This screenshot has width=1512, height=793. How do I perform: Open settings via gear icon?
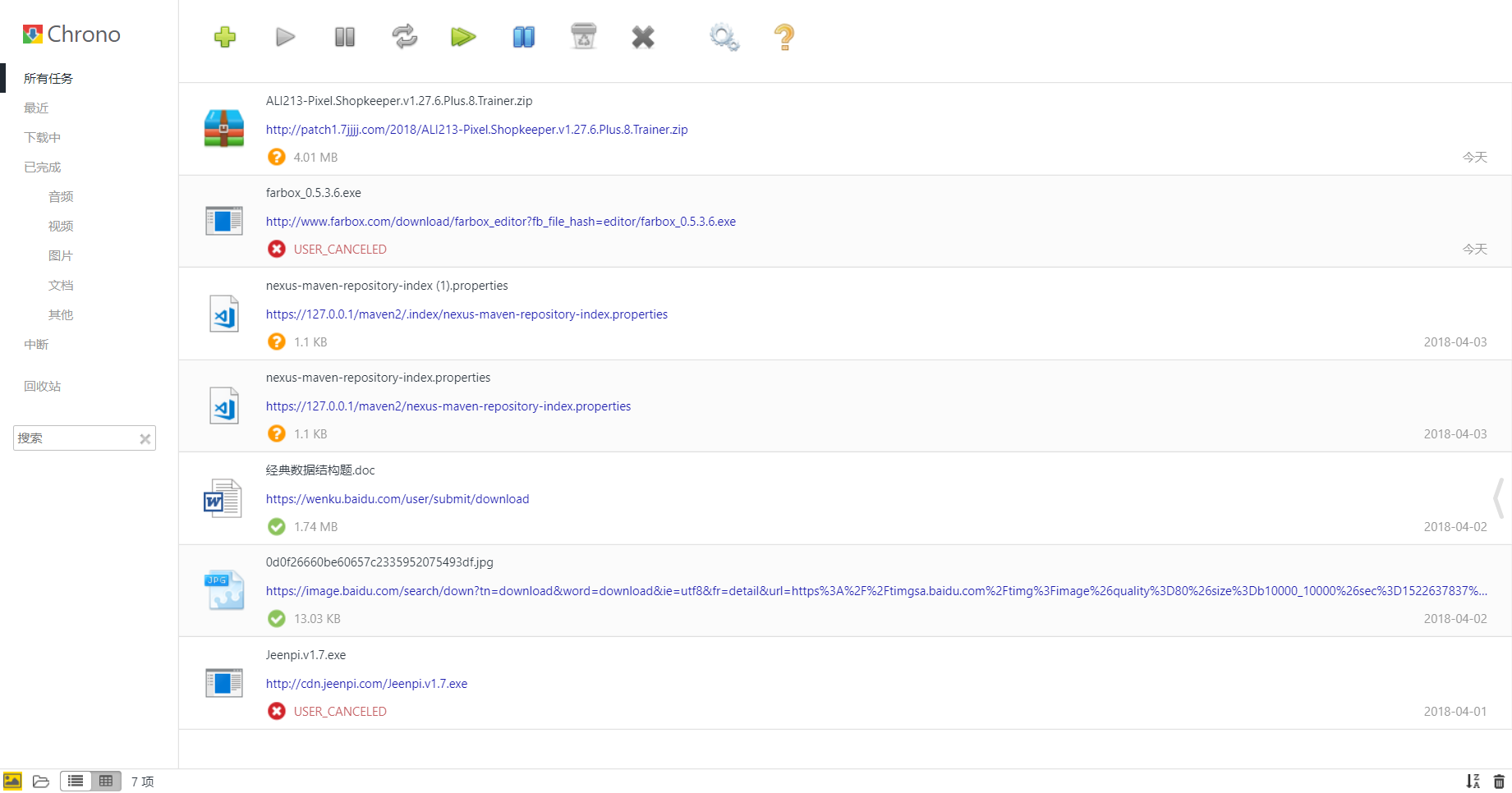pyautogui.click(x=724, y=38)
